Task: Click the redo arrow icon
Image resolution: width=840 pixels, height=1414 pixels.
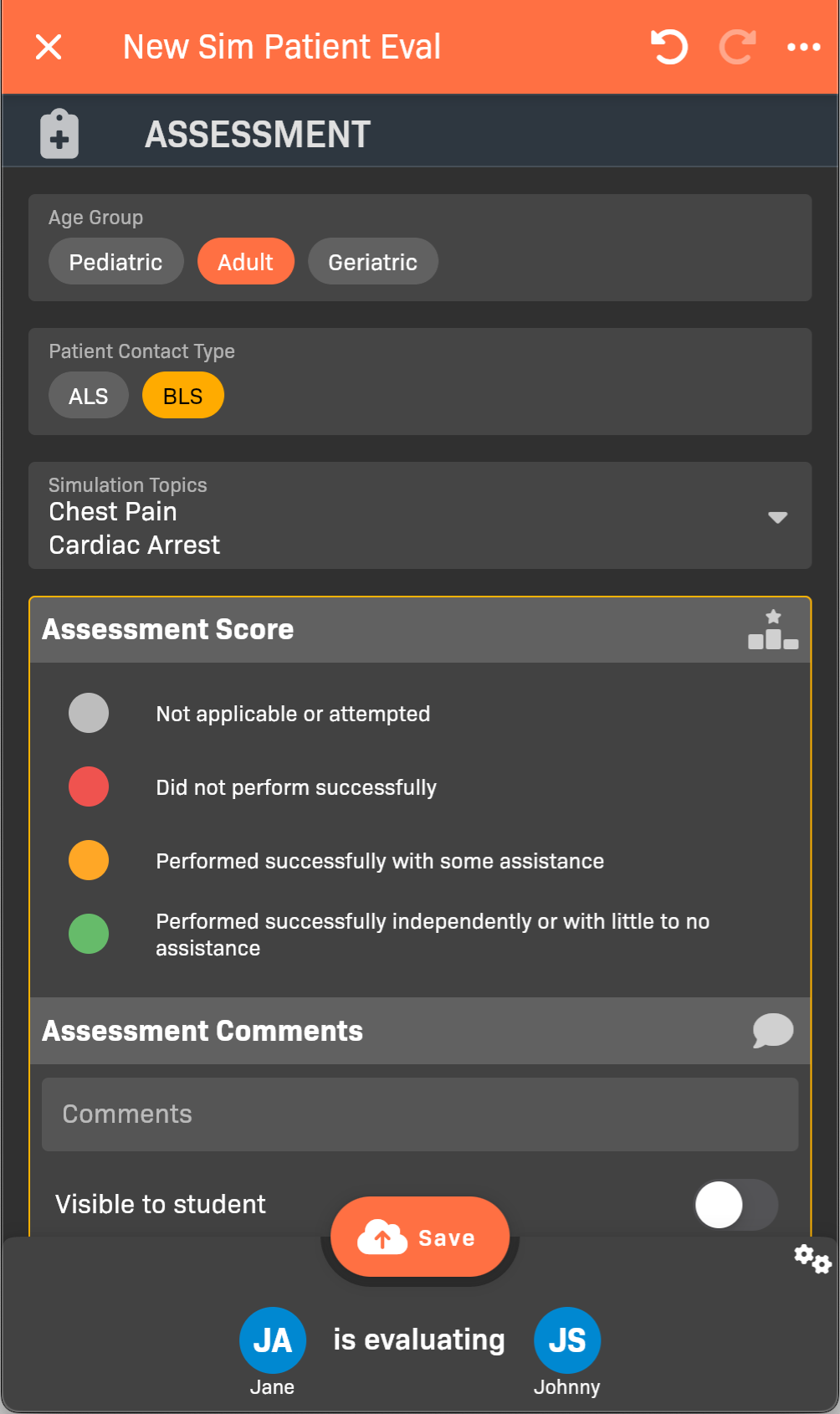Action: pyautogui.click(x=737, y=47)
